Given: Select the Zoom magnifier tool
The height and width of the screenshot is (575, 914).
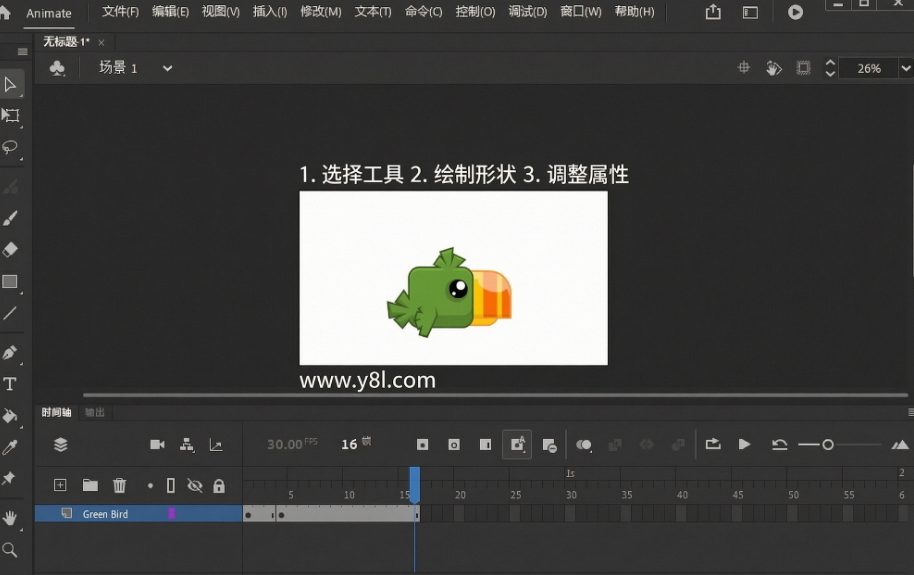Looking at the screenshot, I should click(10, 549).
